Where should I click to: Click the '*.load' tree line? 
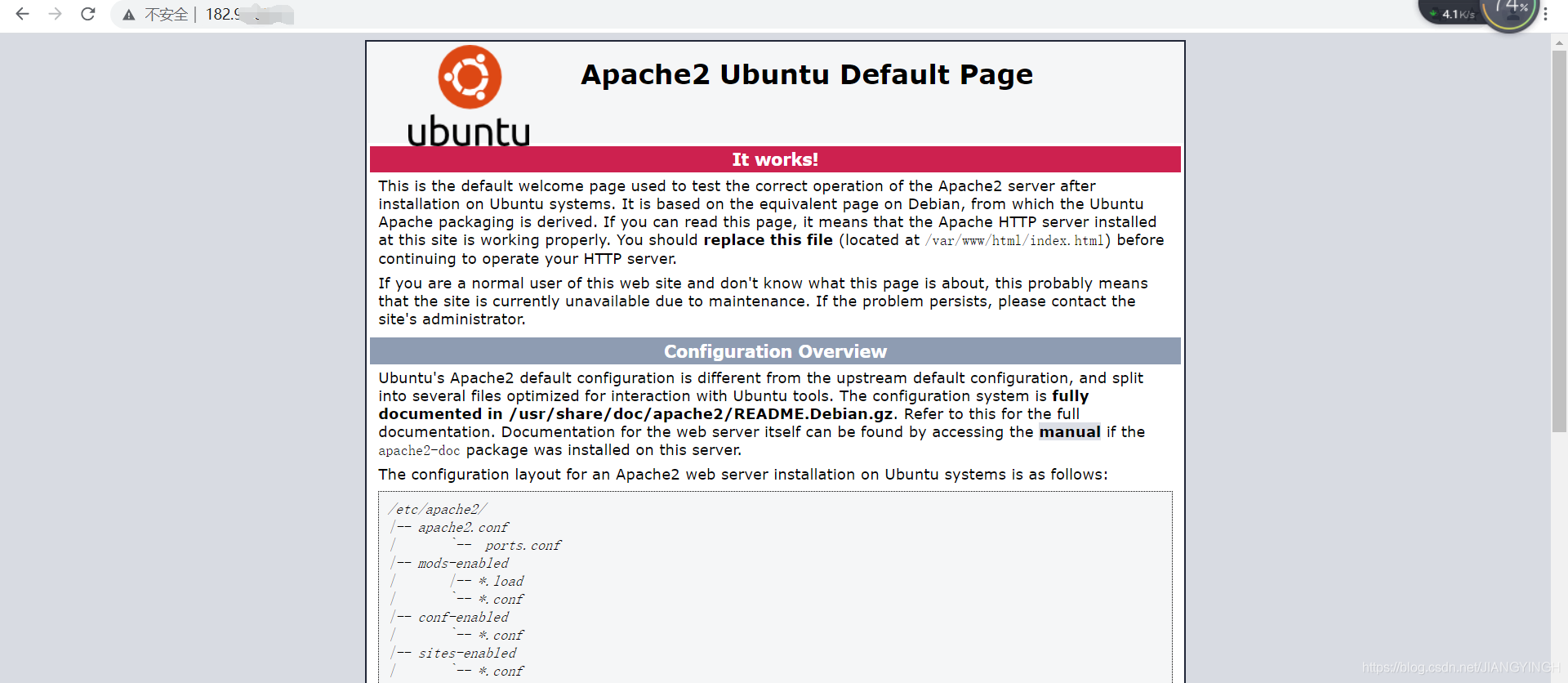pyautogui.click(x=501, y=582)
